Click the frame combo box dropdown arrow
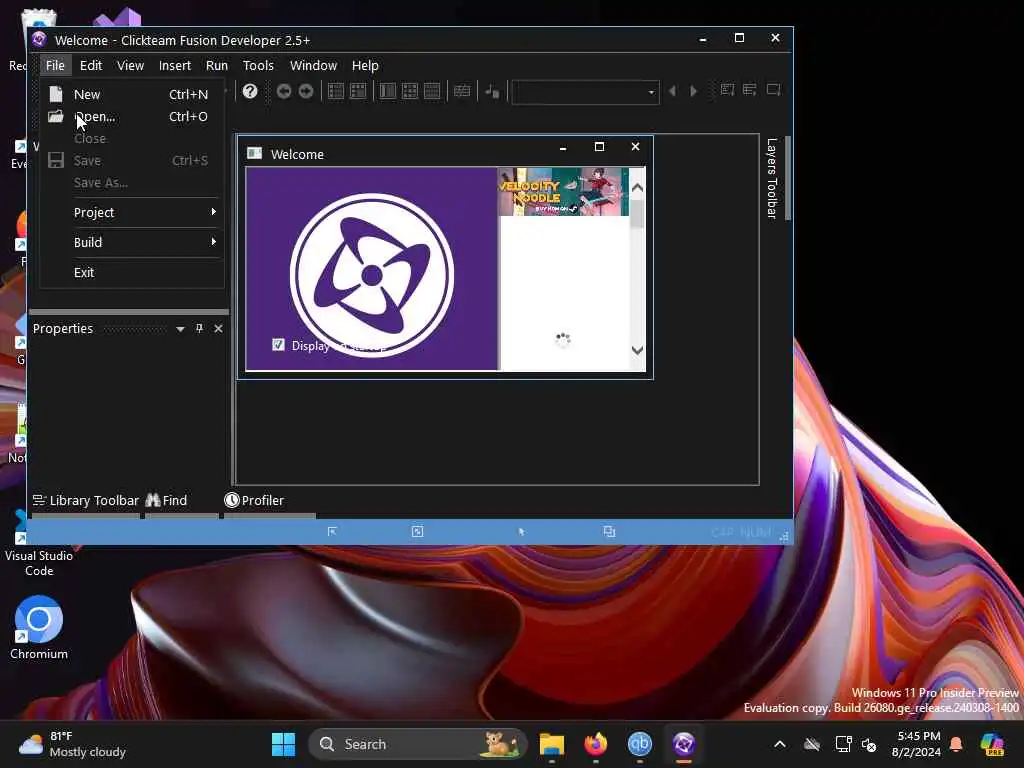Screen dimensions: 1024x768 tap(651, 92)
